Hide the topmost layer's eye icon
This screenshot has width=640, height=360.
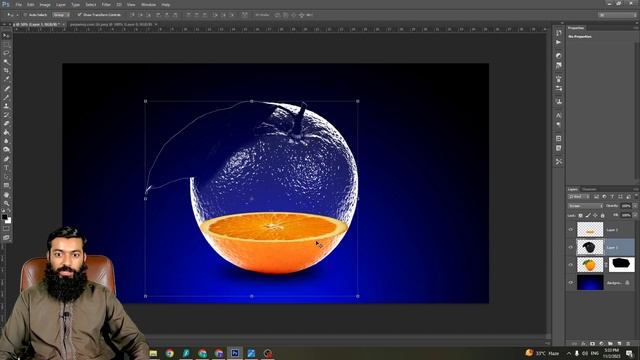(x=571, y=230)
